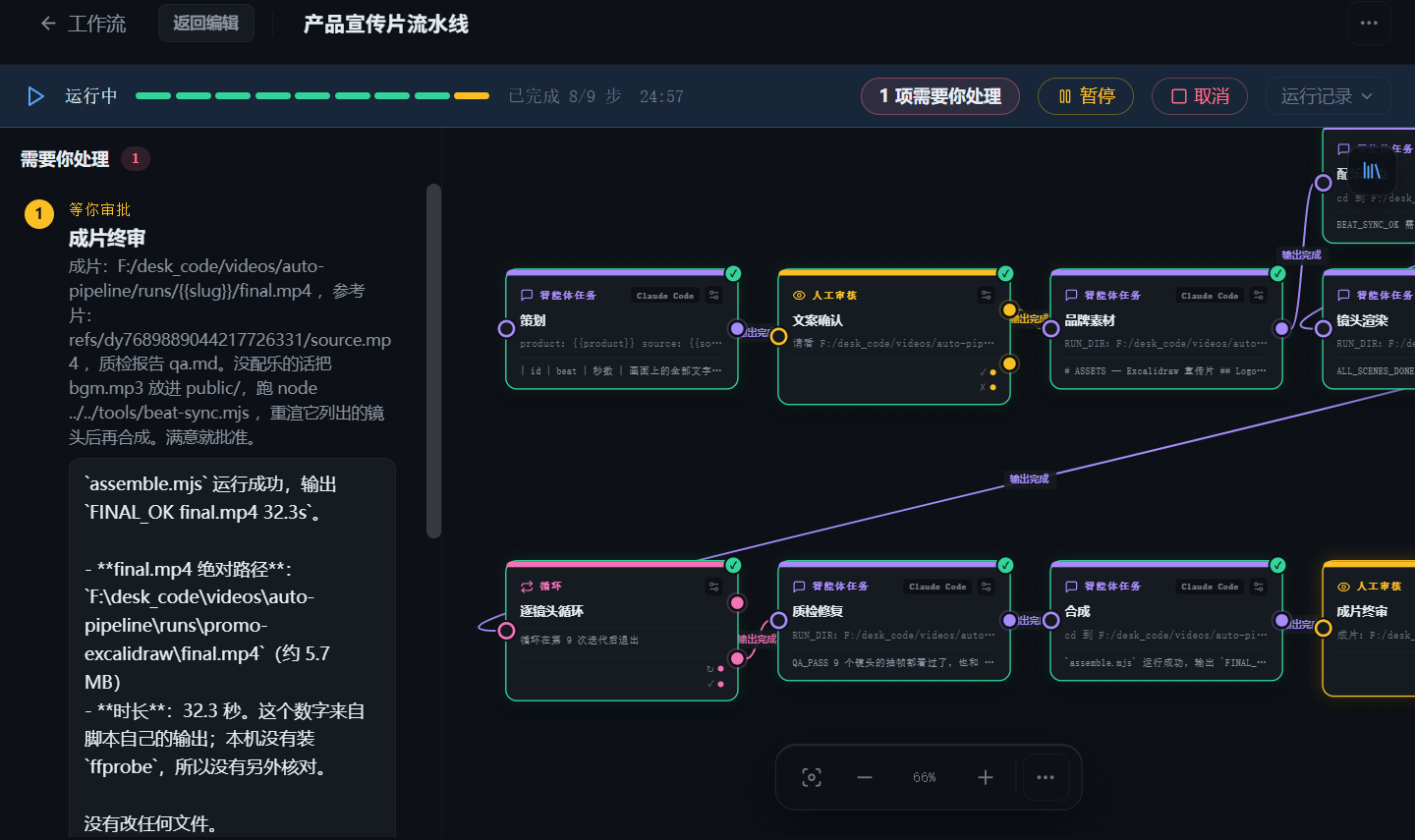Click upper pink output port of 逐镜头循环
The image size is (1415, 840).
tap(737, 602)
